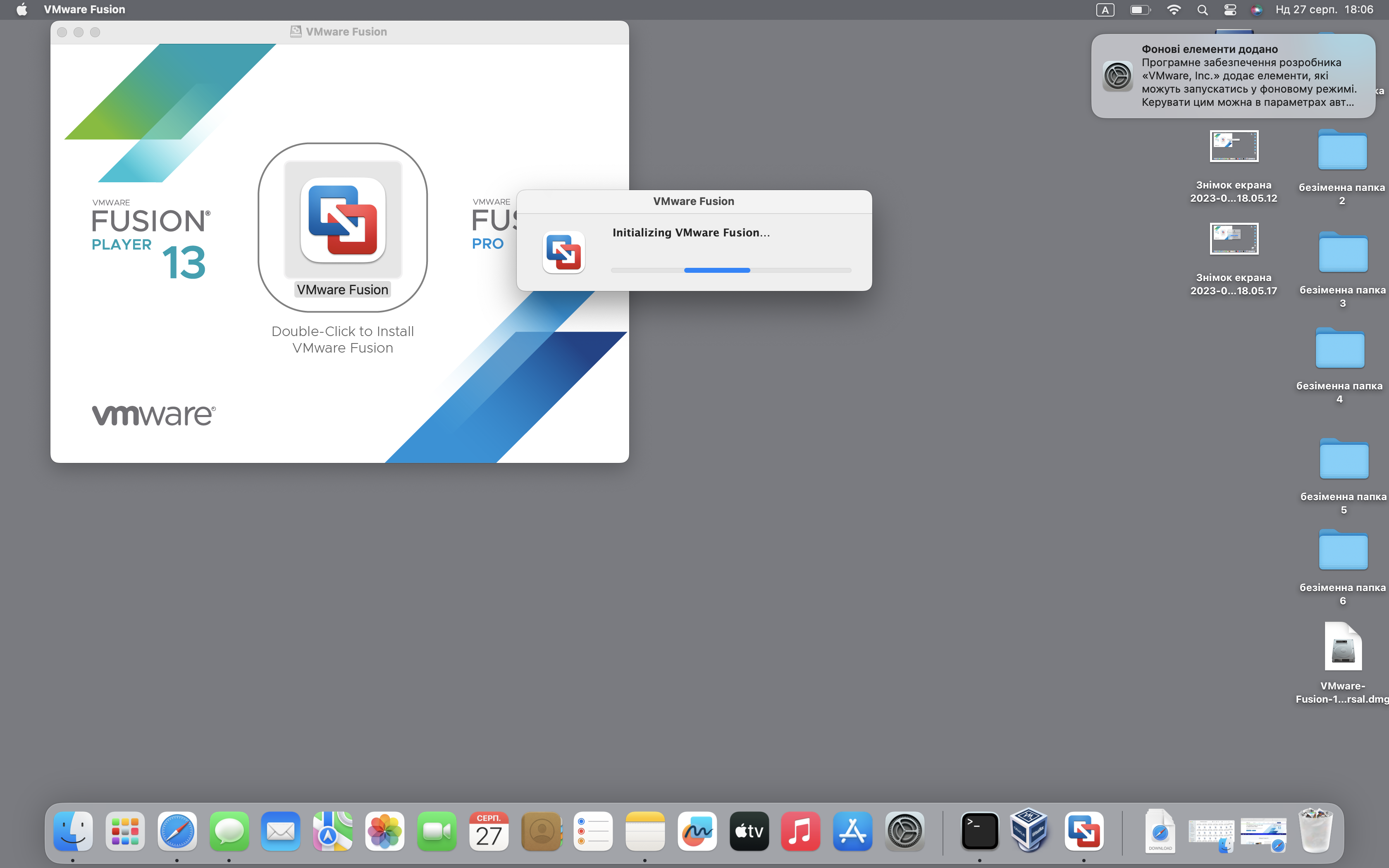
Task: Click the VMware Fusion icon in progress dialog
Action: (x=563, y=253)
